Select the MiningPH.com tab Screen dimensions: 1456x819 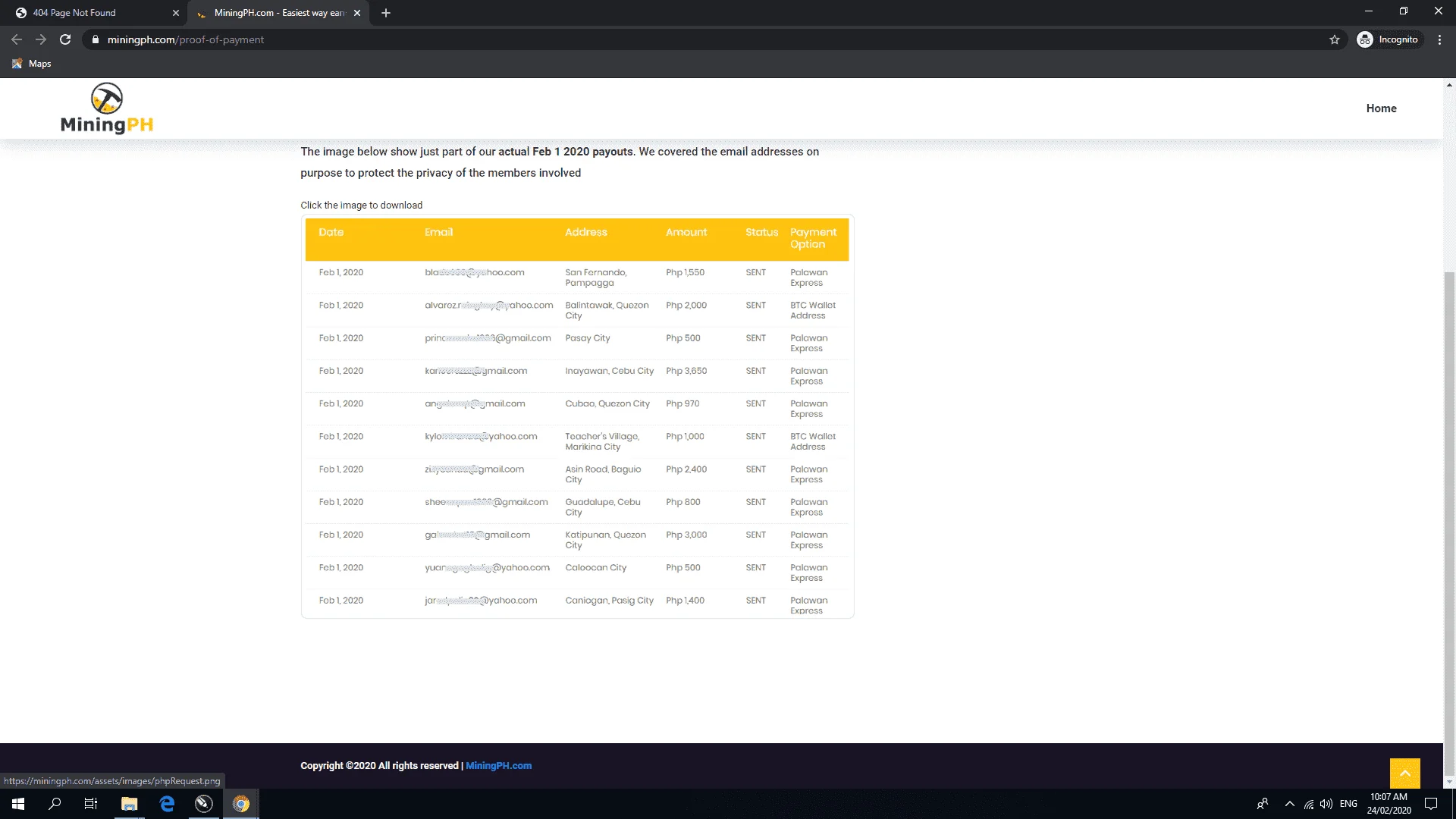(278, 13)
